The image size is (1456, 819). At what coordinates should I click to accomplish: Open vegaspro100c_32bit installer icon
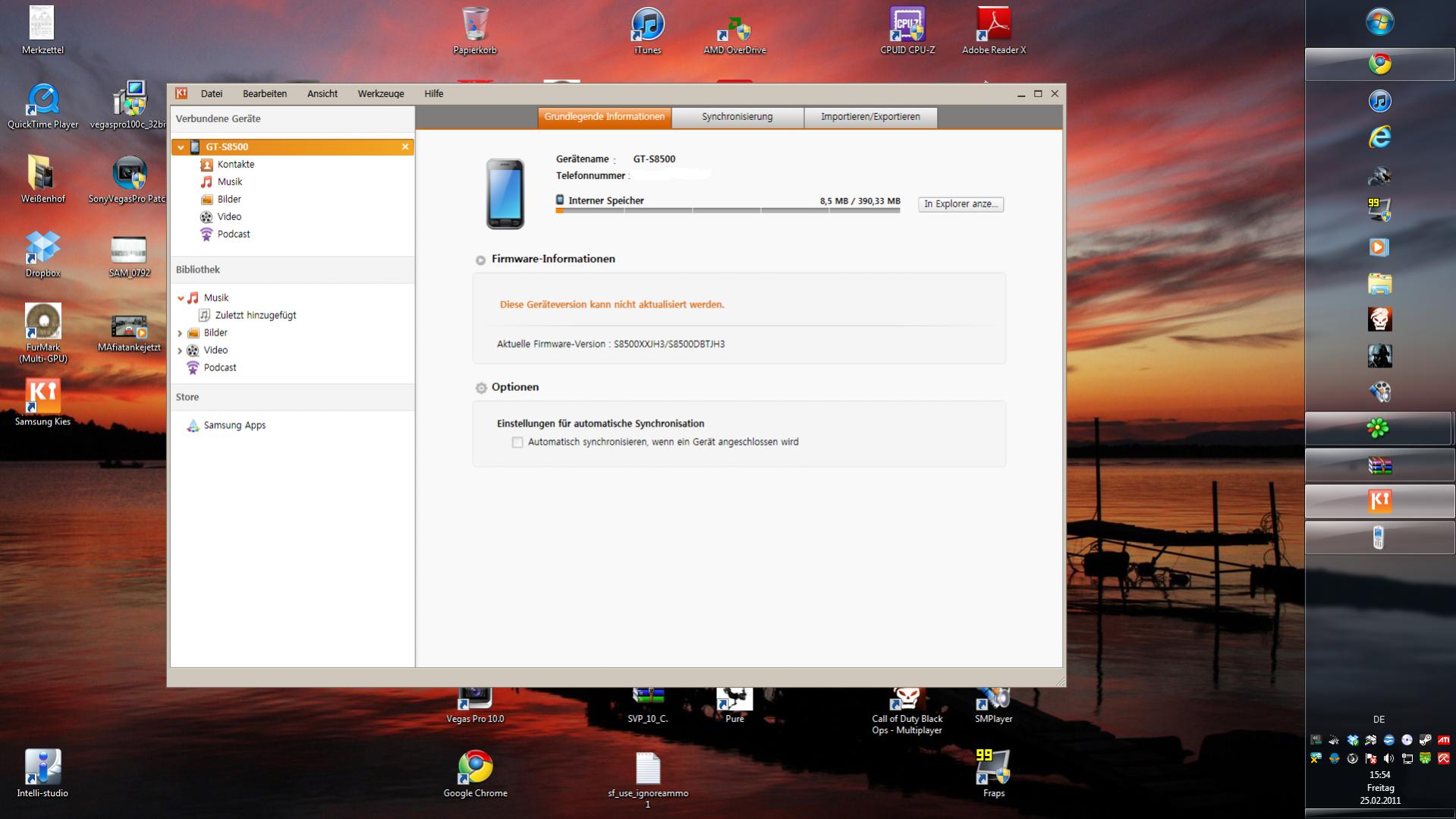click(x=128, y=106)
